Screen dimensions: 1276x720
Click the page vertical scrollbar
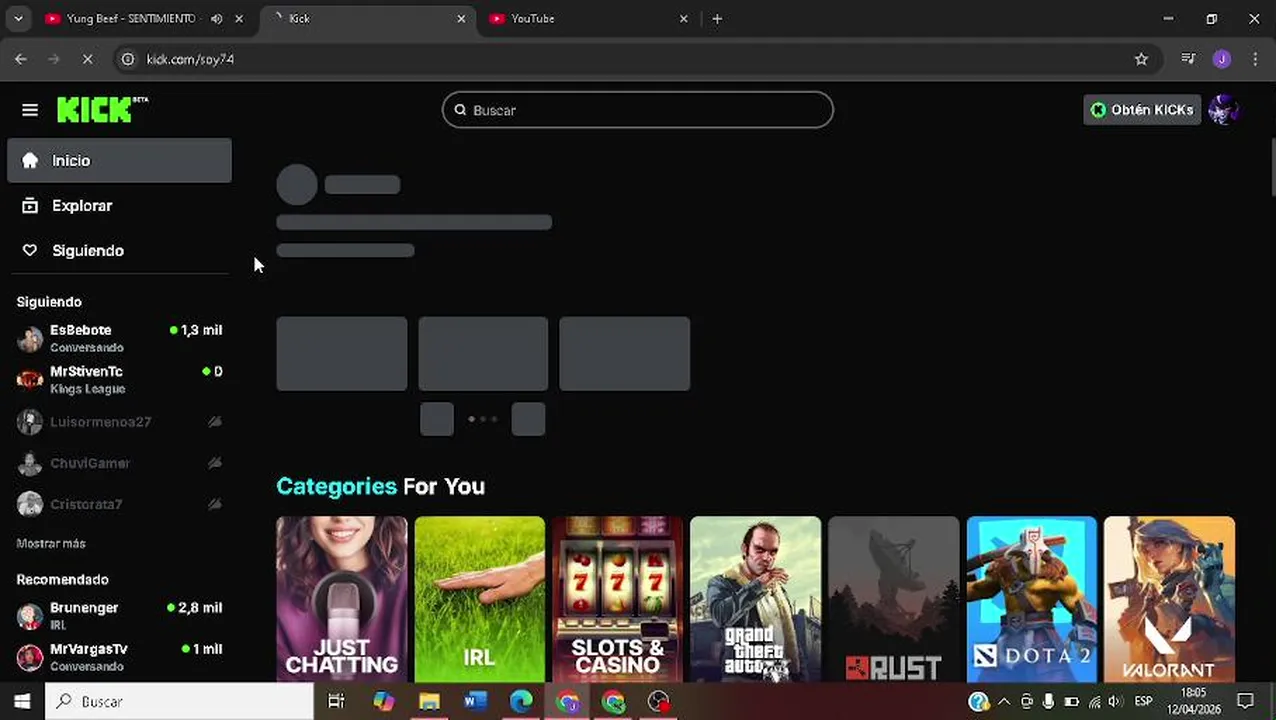point(1273,168)
